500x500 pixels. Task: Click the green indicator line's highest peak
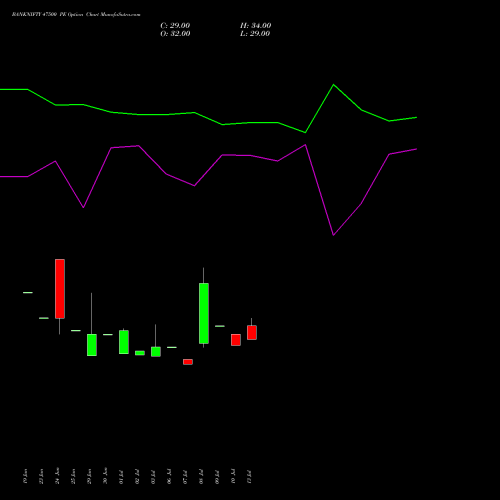334,85
